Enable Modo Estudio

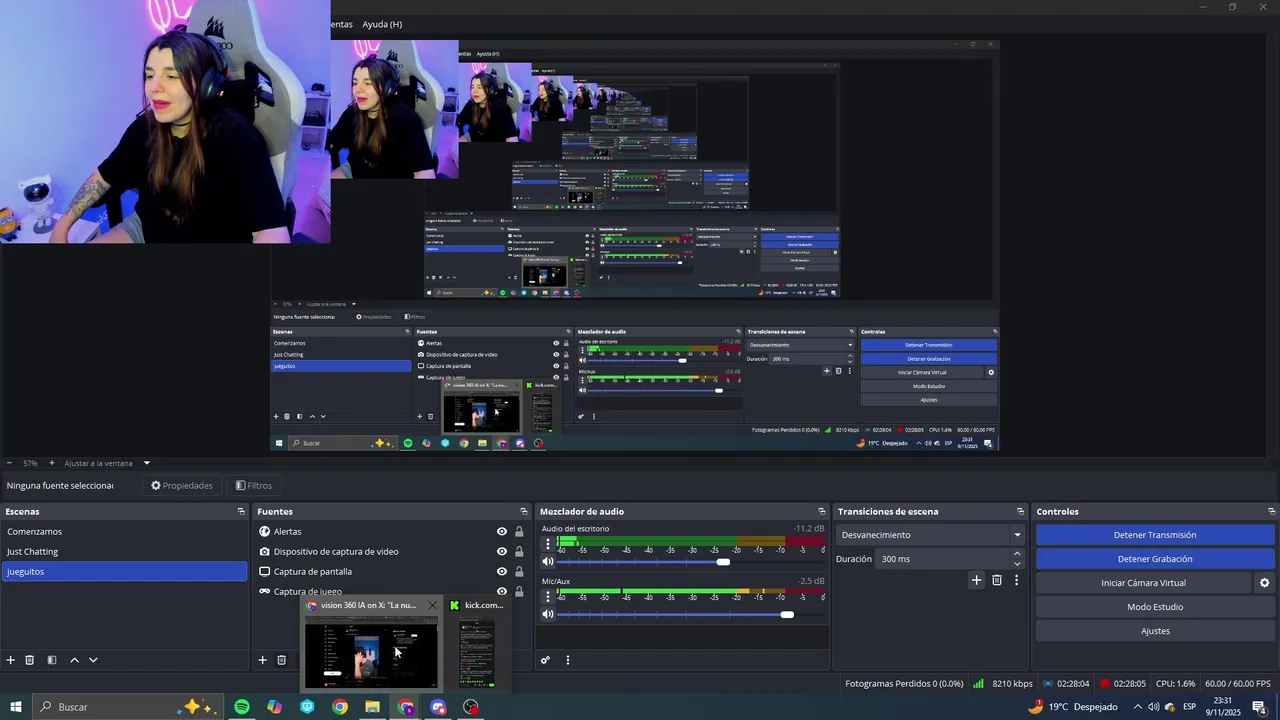click(1155, 607)
